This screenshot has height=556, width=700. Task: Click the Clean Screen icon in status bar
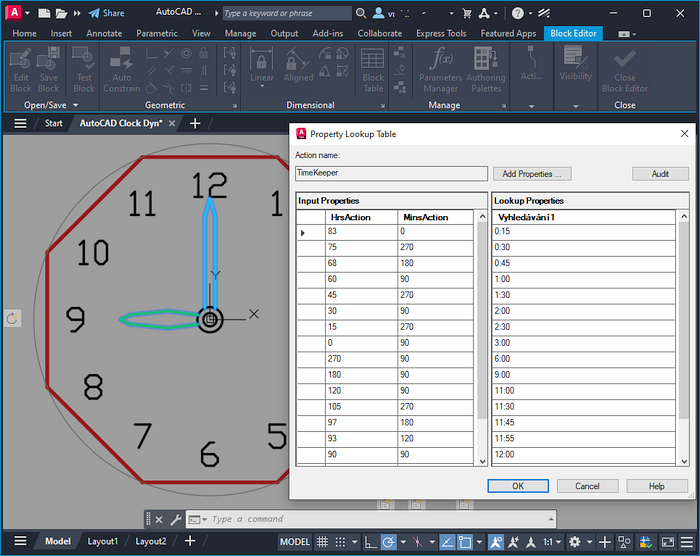668,542
